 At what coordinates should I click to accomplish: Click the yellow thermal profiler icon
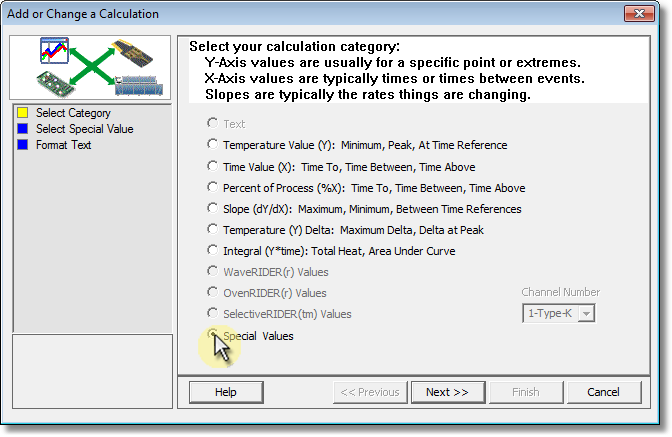click(x=132, y=53)
